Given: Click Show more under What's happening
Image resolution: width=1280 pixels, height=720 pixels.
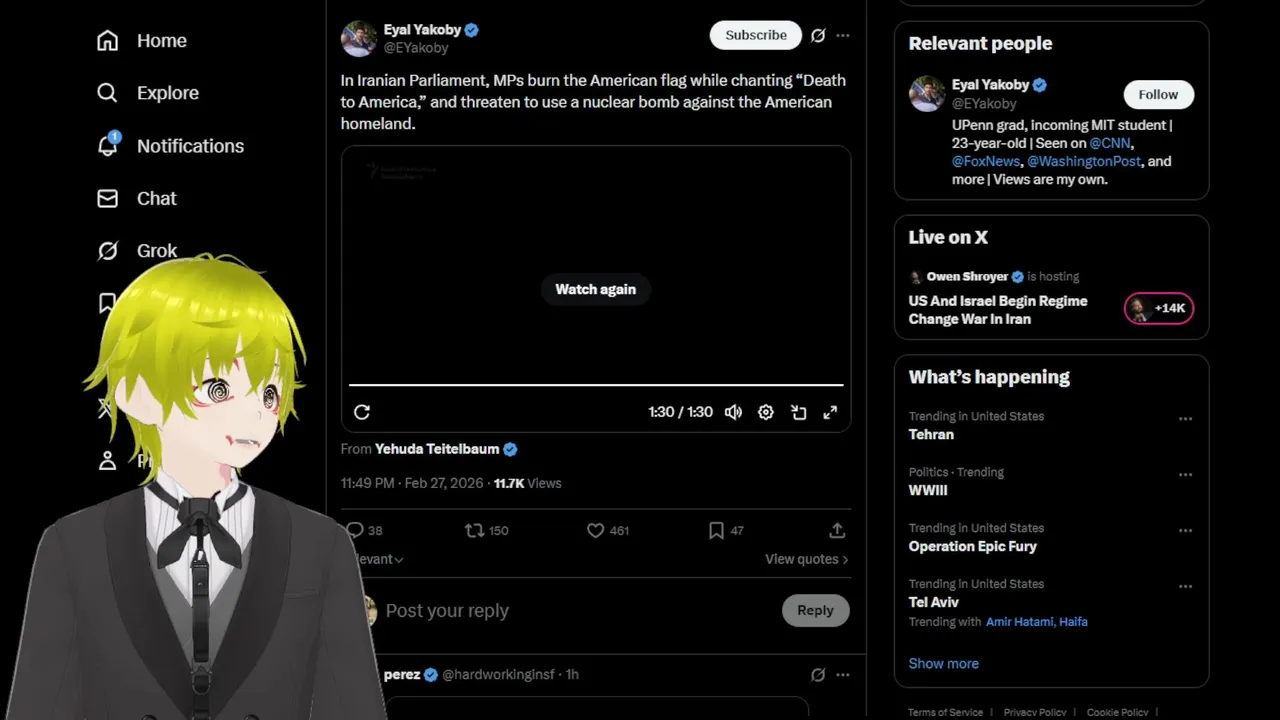Looking at the screenshot, I should (x=944, y=664).
